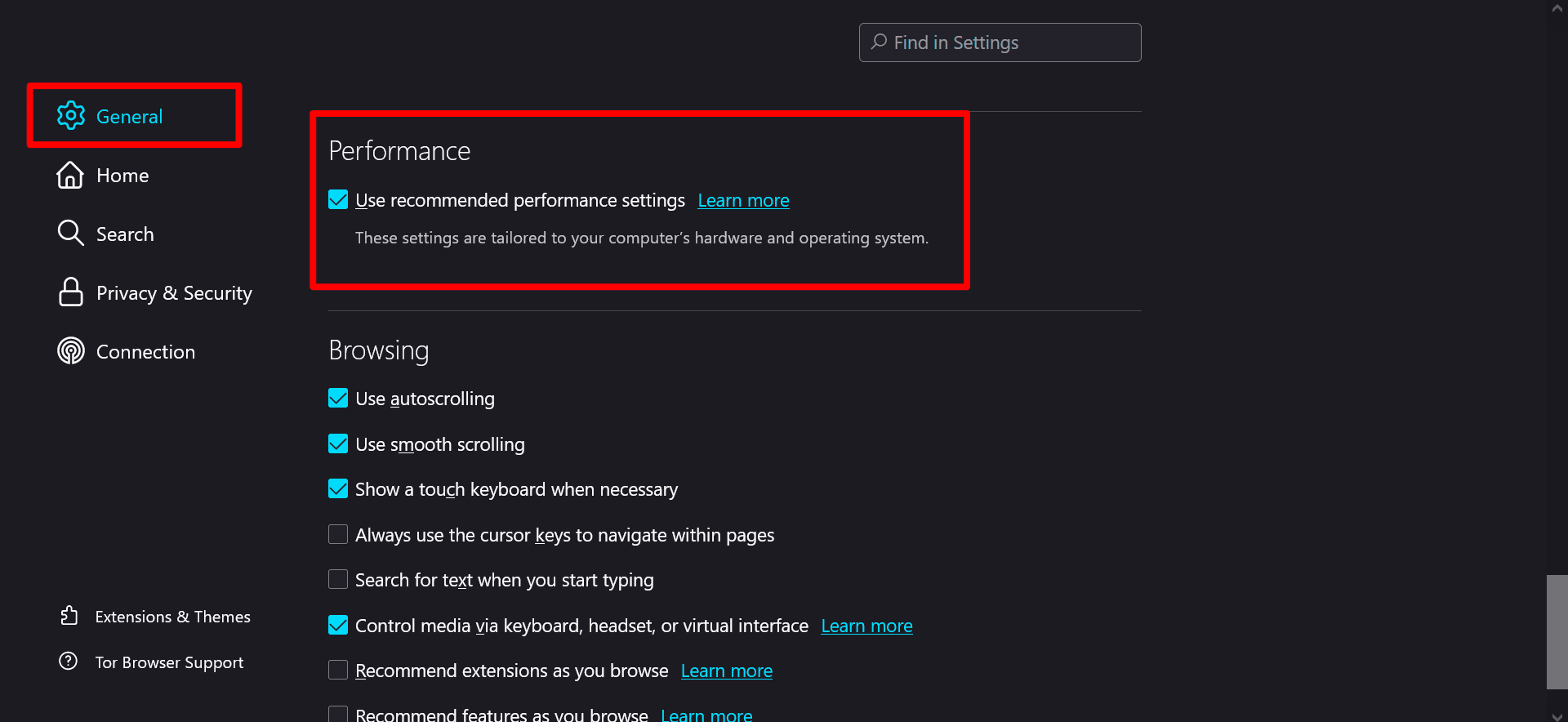This screenshot has height=722, width=1568.
Task: Open Learn more link for media control
Action: [x=866, y=626]
